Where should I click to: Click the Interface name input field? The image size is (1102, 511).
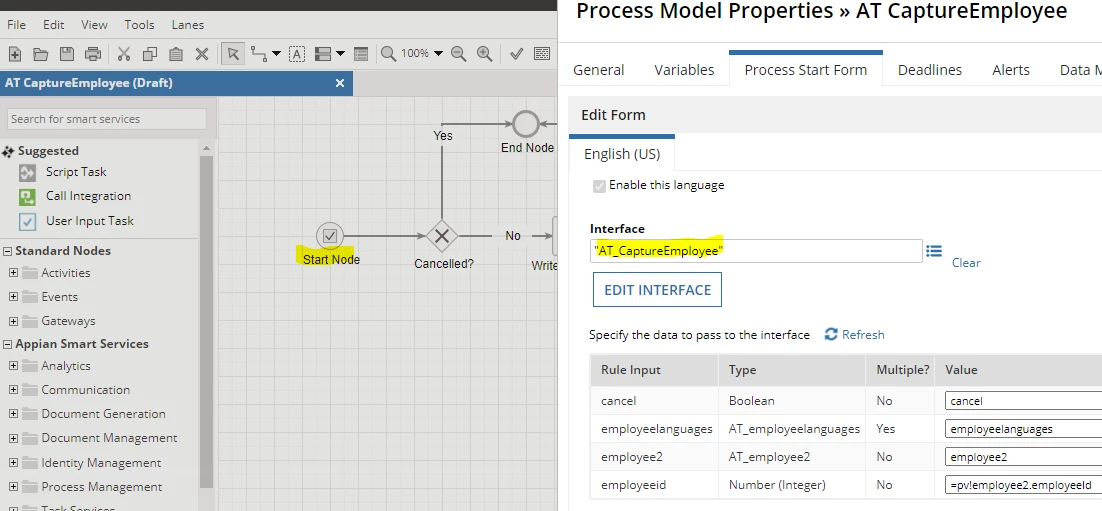tap(756, 251)
